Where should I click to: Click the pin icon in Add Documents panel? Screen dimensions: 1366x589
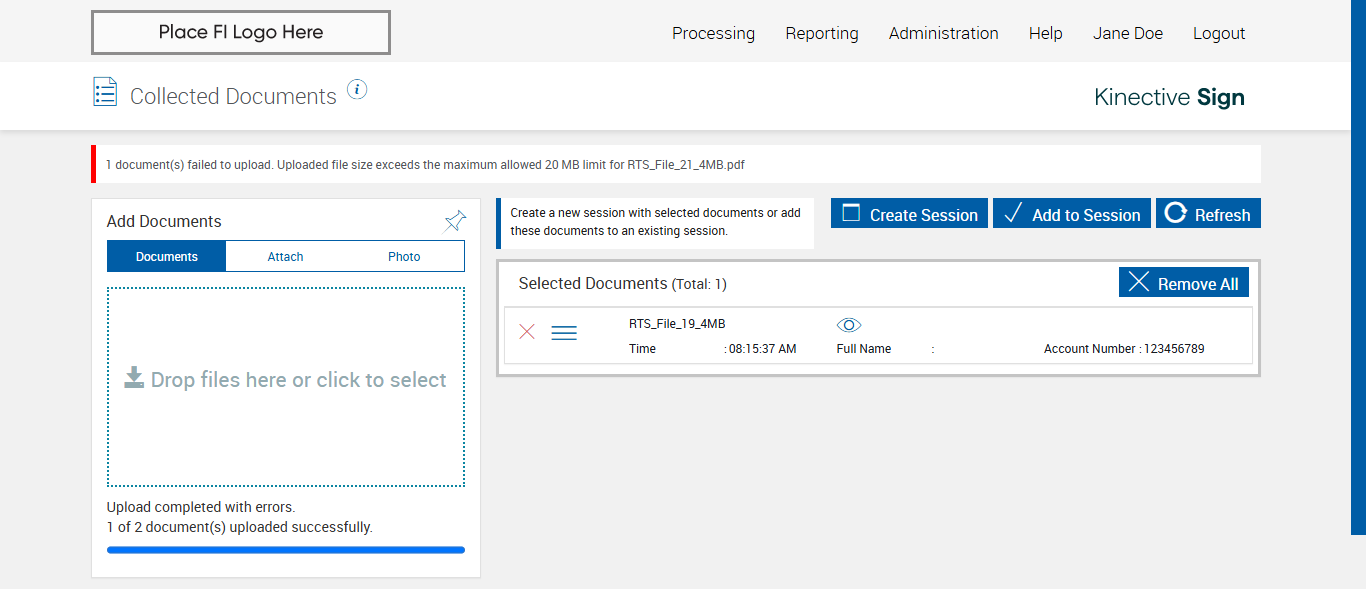(x=455, y=221)
